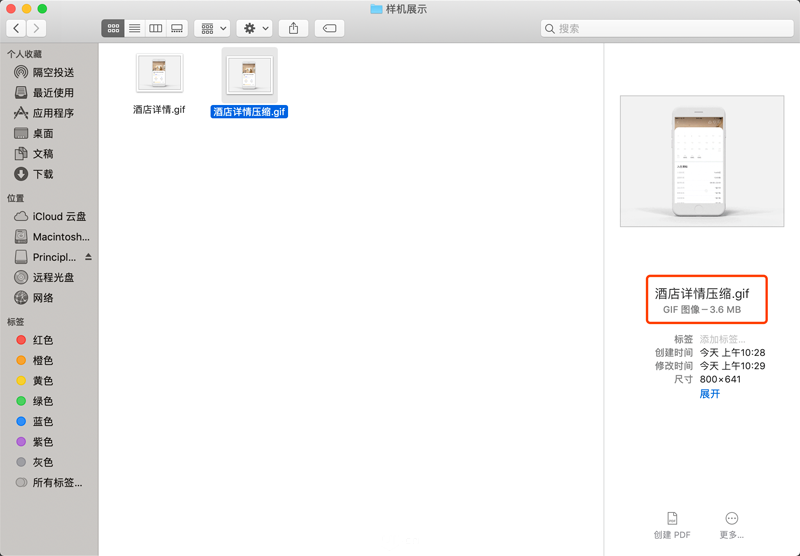Open the gear action menu

(x=255, y=29)
